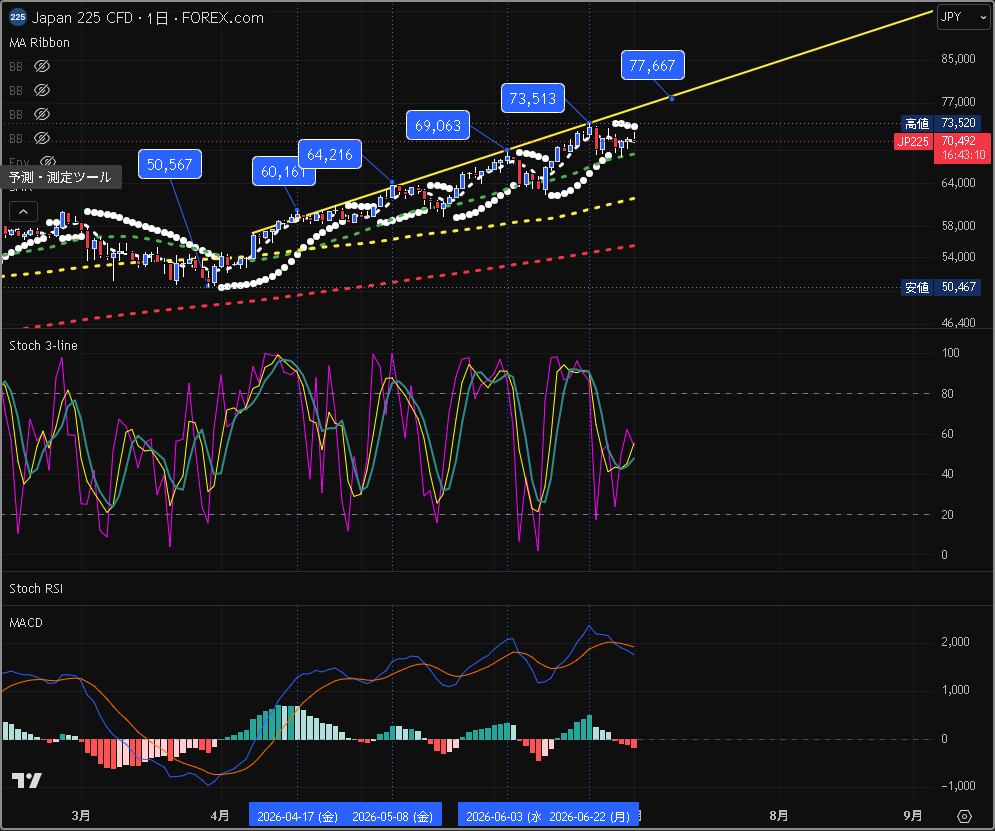Open the JPY currency dropdown
The width and height of the screenshot is (995, 831).
coord(963,17)
